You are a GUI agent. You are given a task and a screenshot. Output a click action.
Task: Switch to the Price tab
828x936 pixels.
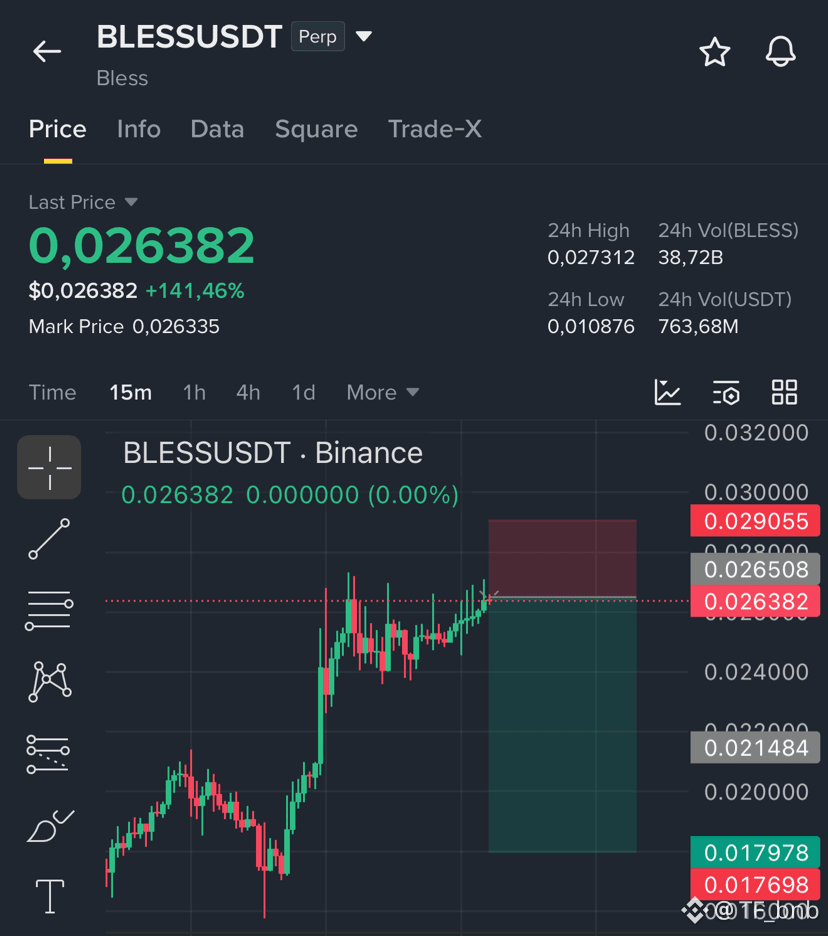point(58,129)
